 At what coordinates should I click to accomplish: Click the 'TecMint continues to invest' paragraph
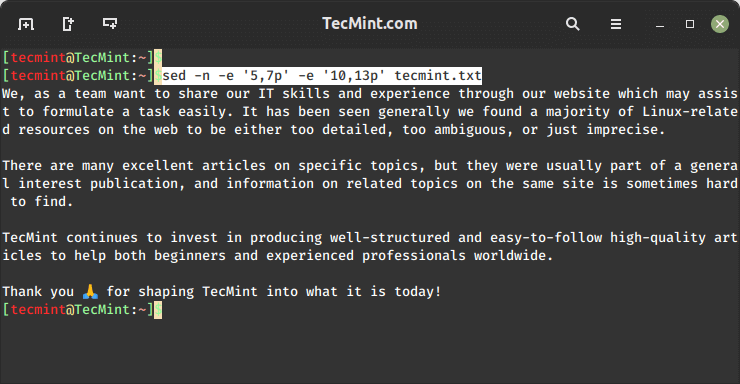[x=370, y=246]
